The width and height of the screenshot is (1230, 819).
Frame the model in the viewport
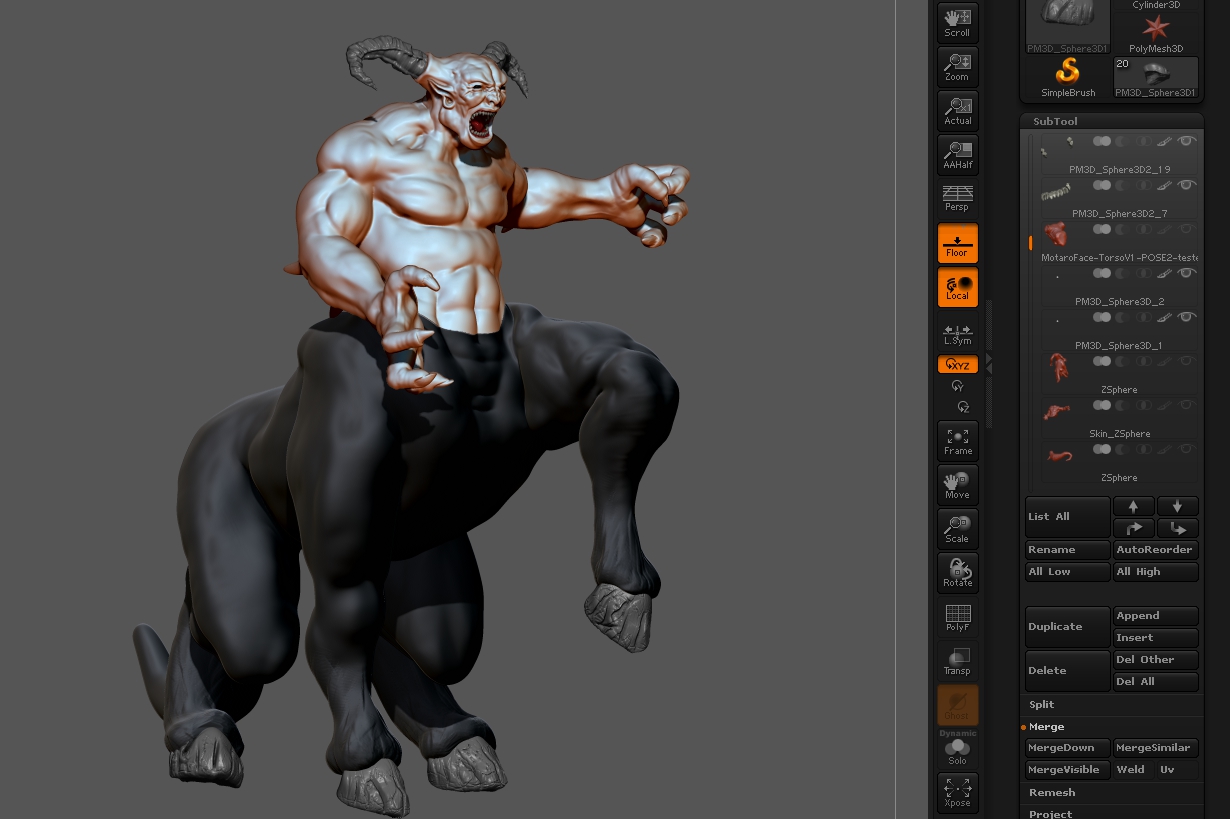957,442
